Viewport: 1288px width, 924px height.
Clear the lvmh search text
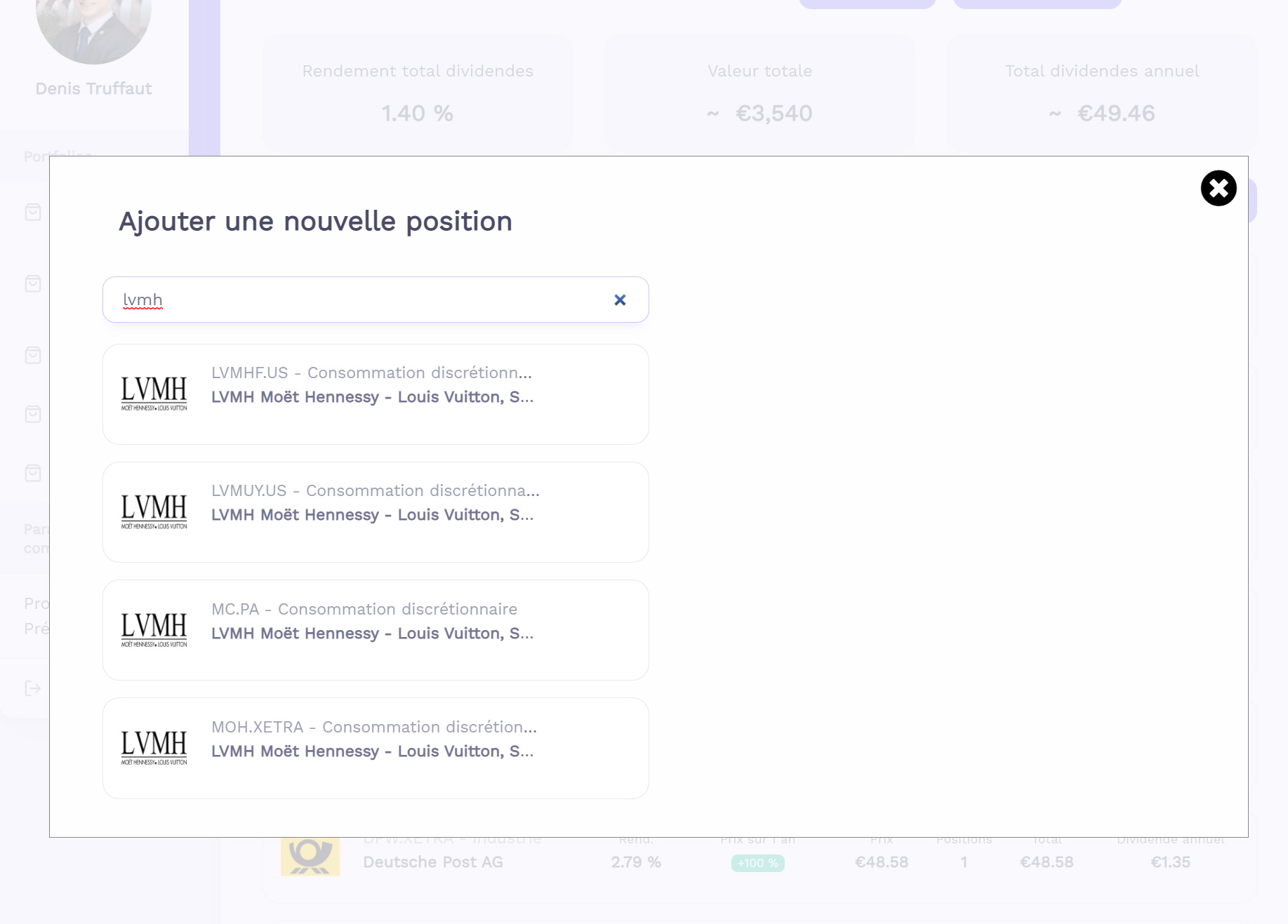[x=620, y=300]
